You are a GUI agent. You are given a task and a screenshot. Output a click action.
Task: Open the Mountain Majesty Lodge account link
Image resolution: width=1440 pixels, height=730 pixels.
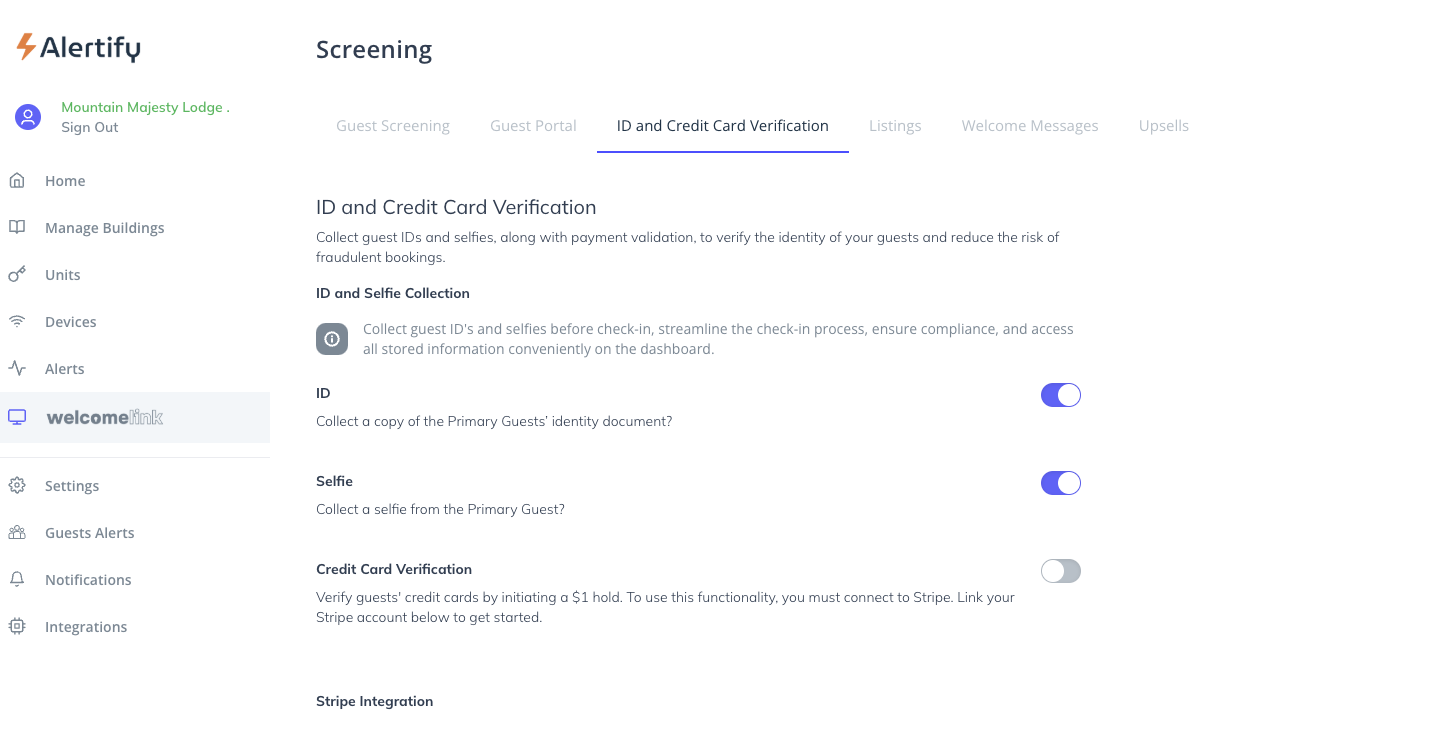142,107
